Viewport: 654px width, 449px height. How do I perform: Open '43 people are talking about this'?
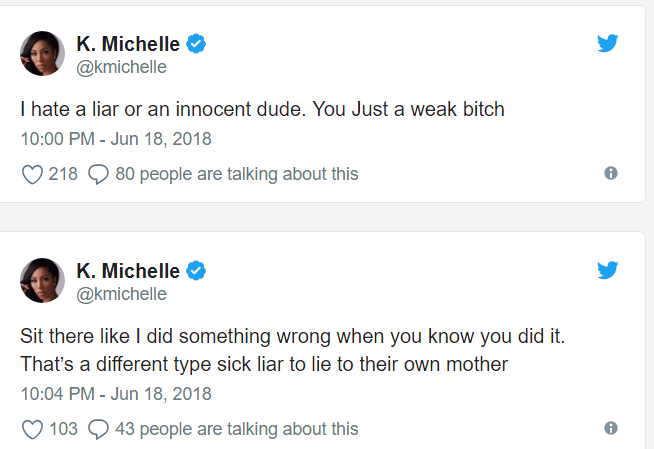(237, 429)
